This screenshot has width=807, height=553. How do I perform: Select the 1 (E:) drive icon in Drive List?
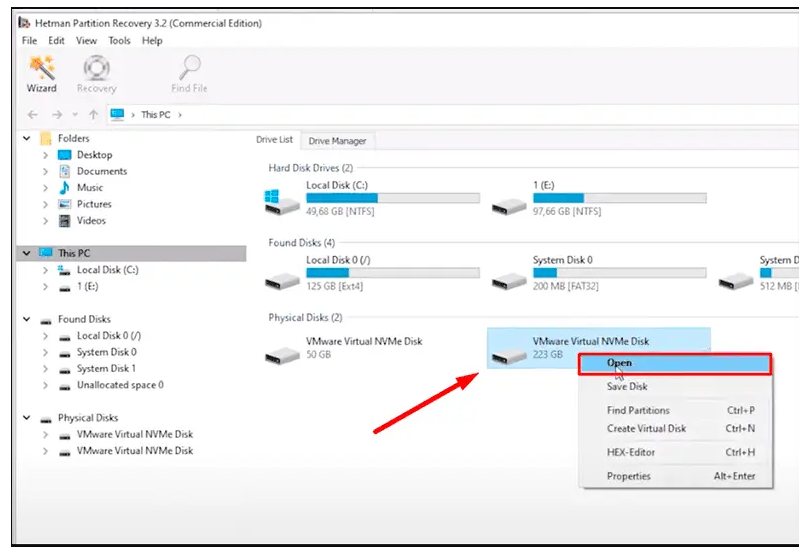pos(508,206)
